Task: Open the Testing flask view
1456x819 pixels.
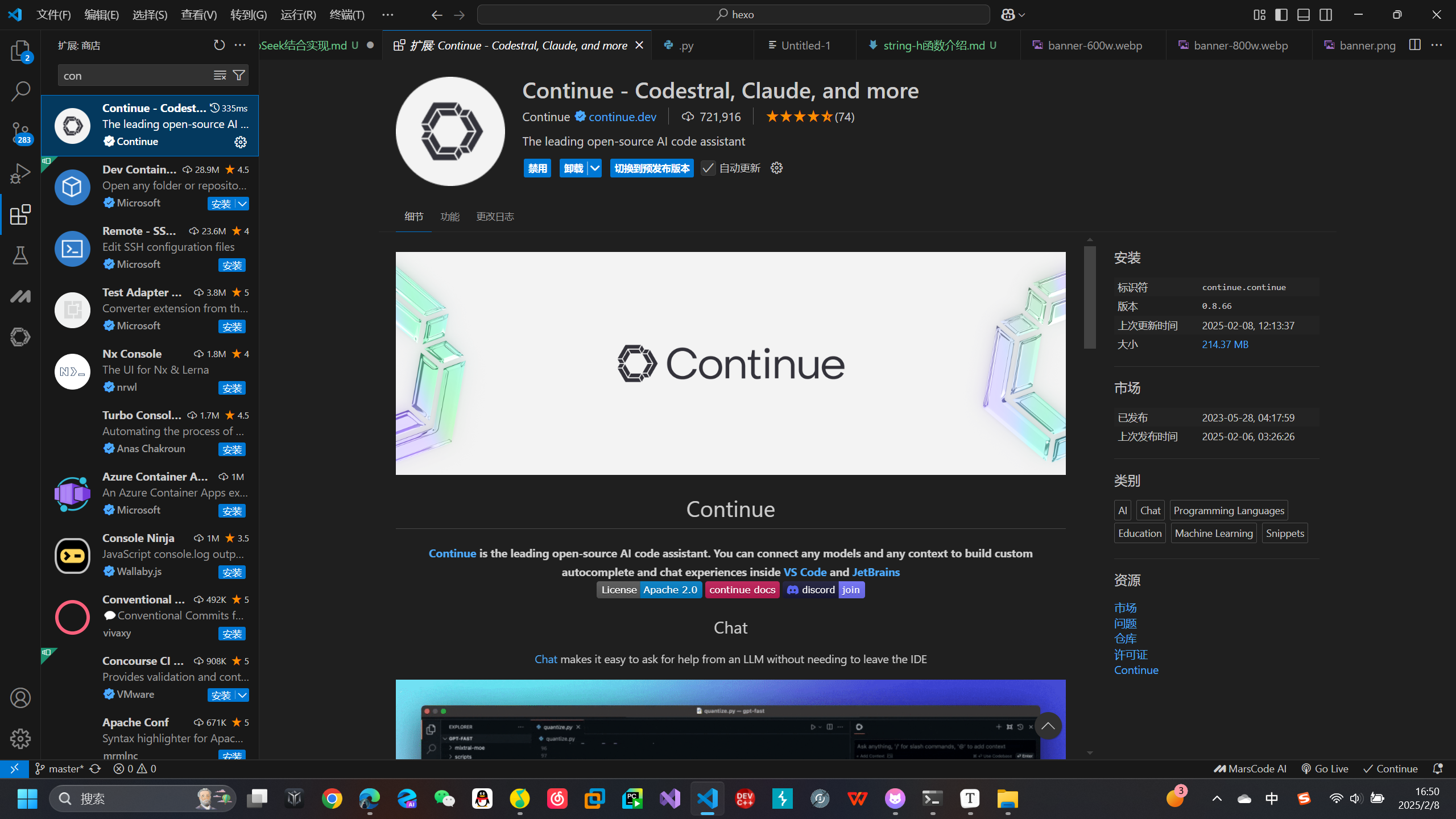Action: coord(20,255)
